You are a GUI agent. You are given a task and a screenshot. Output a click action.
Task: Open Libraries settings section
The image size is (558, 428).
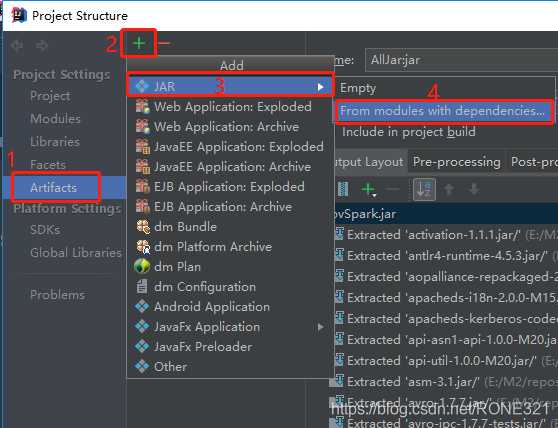55,142
